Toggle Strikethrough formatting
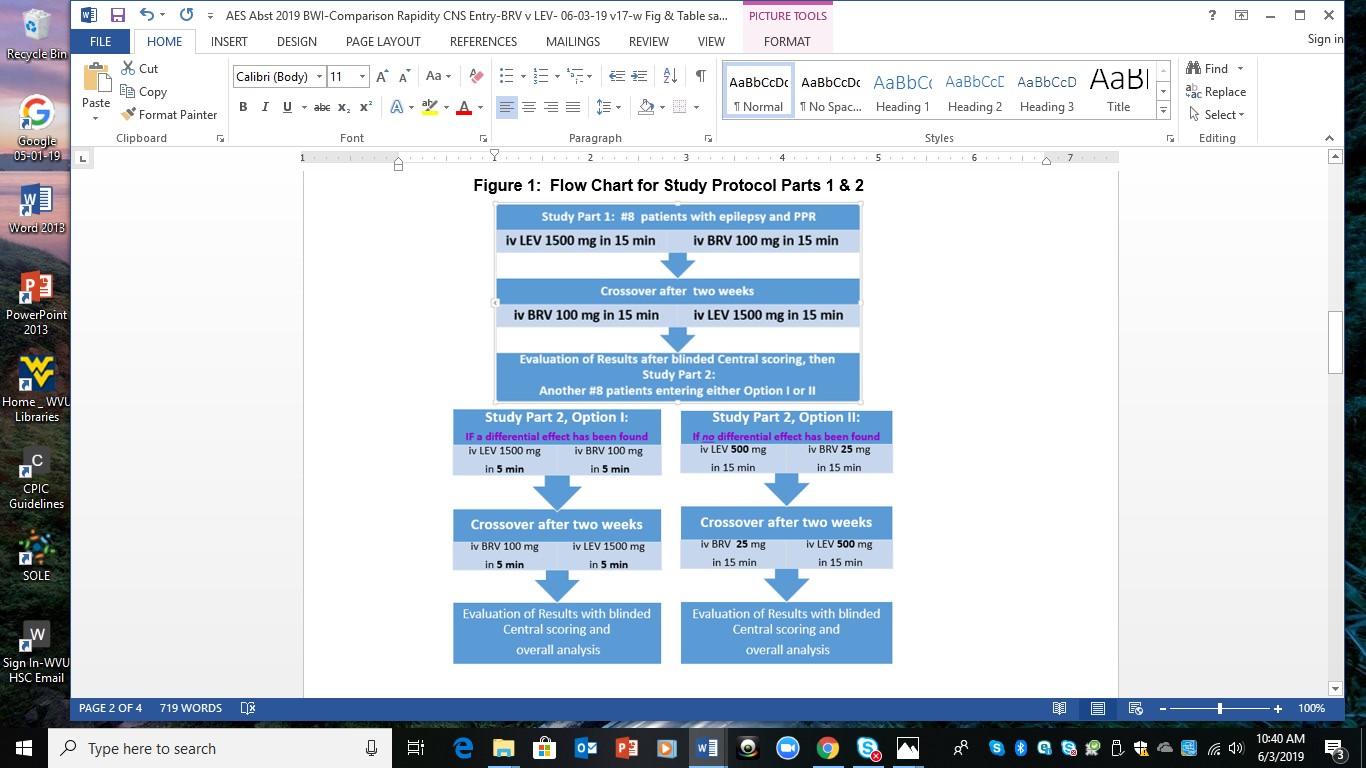Image resolution: width=1366 pixels, height=768 pixels. coord(321,107)
